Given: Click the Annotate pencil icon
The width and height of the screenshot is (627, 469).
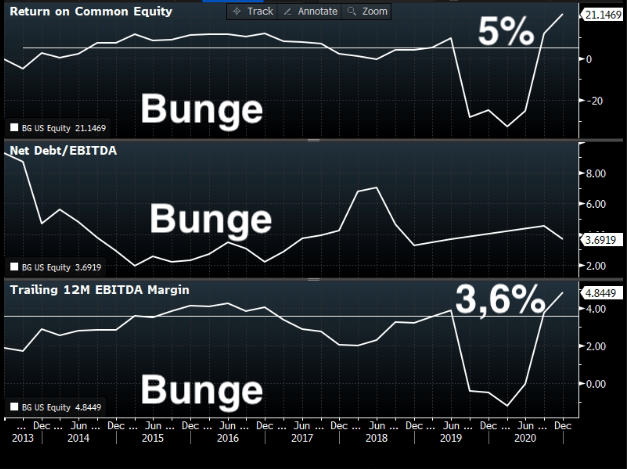Looking at the screenshot, I should click(287, 12).
